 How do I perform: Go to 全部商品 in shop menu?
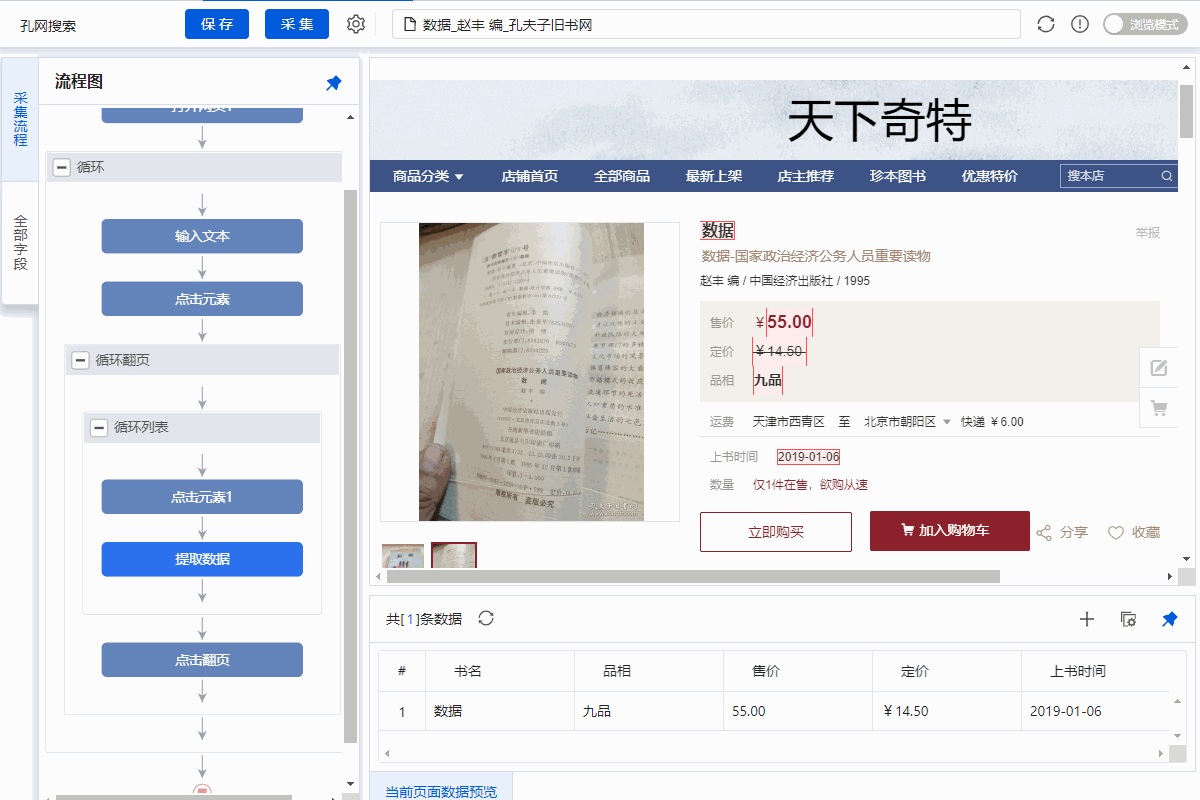tap(621, 176)
